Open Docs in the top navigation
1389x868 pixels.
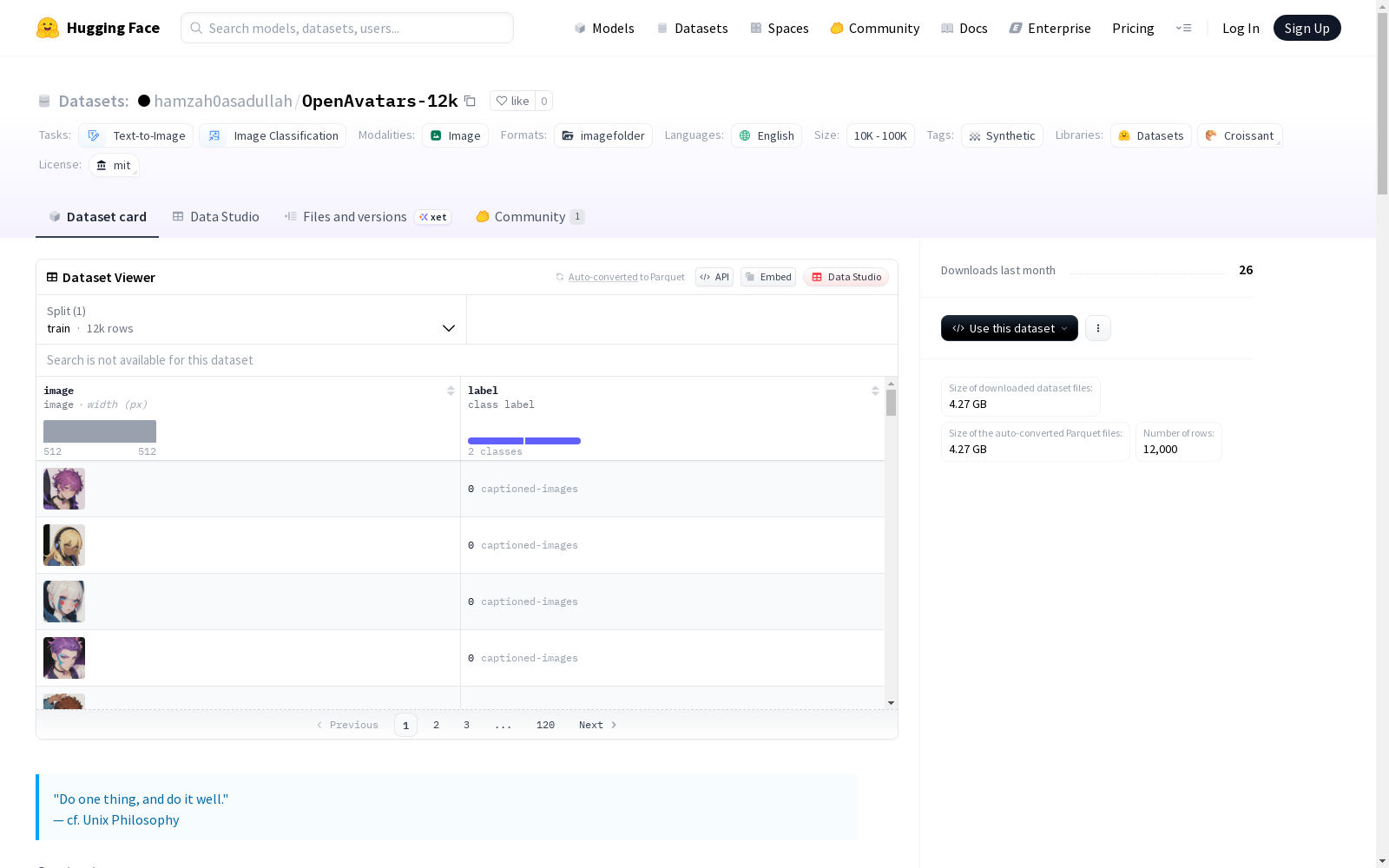[x=964, y=28]
